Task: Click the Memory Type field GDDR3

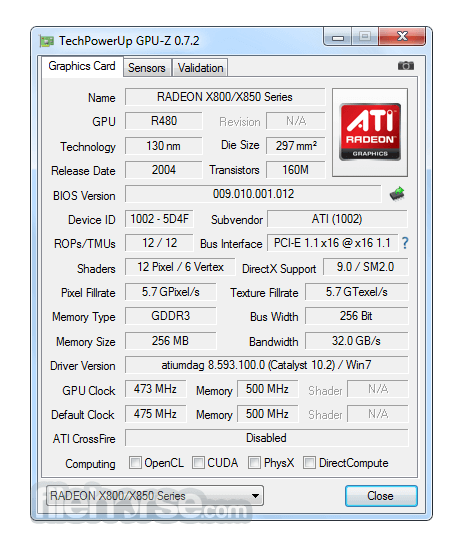Action: click(x=171, y=316)
